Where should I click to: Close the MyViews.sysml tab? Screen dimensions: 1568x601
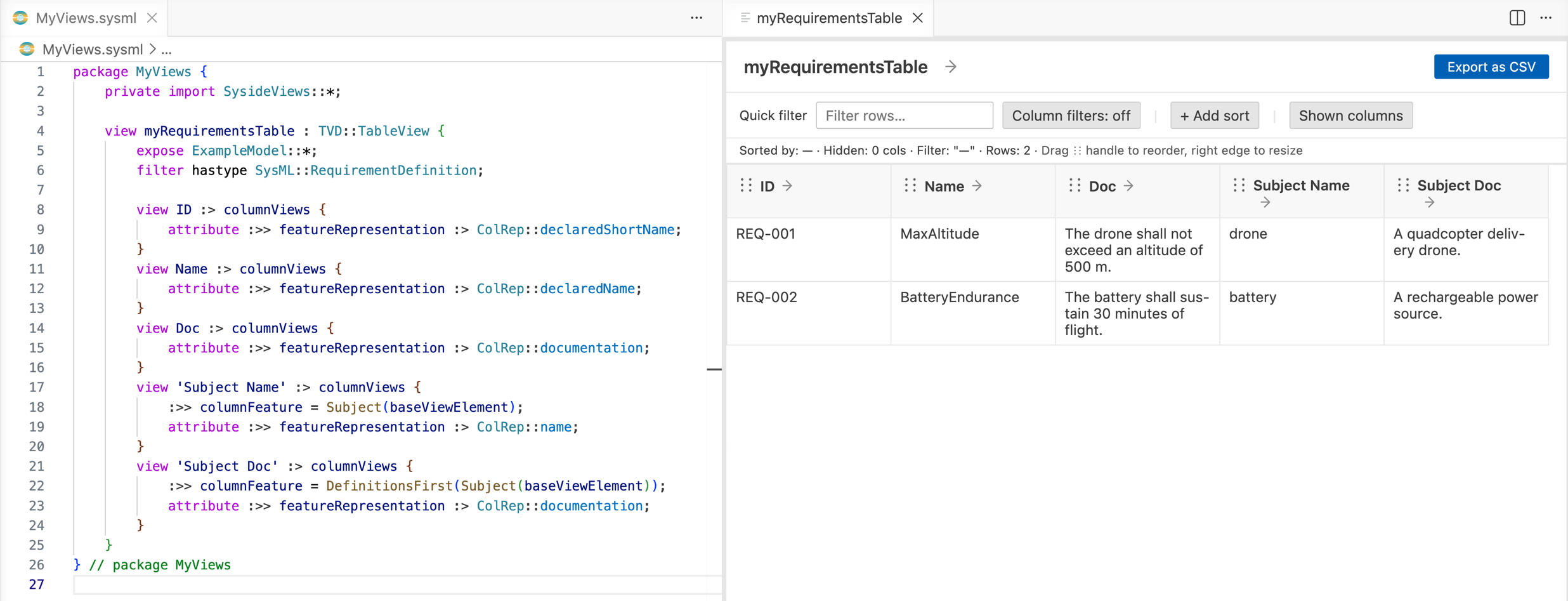pos(152,18)
